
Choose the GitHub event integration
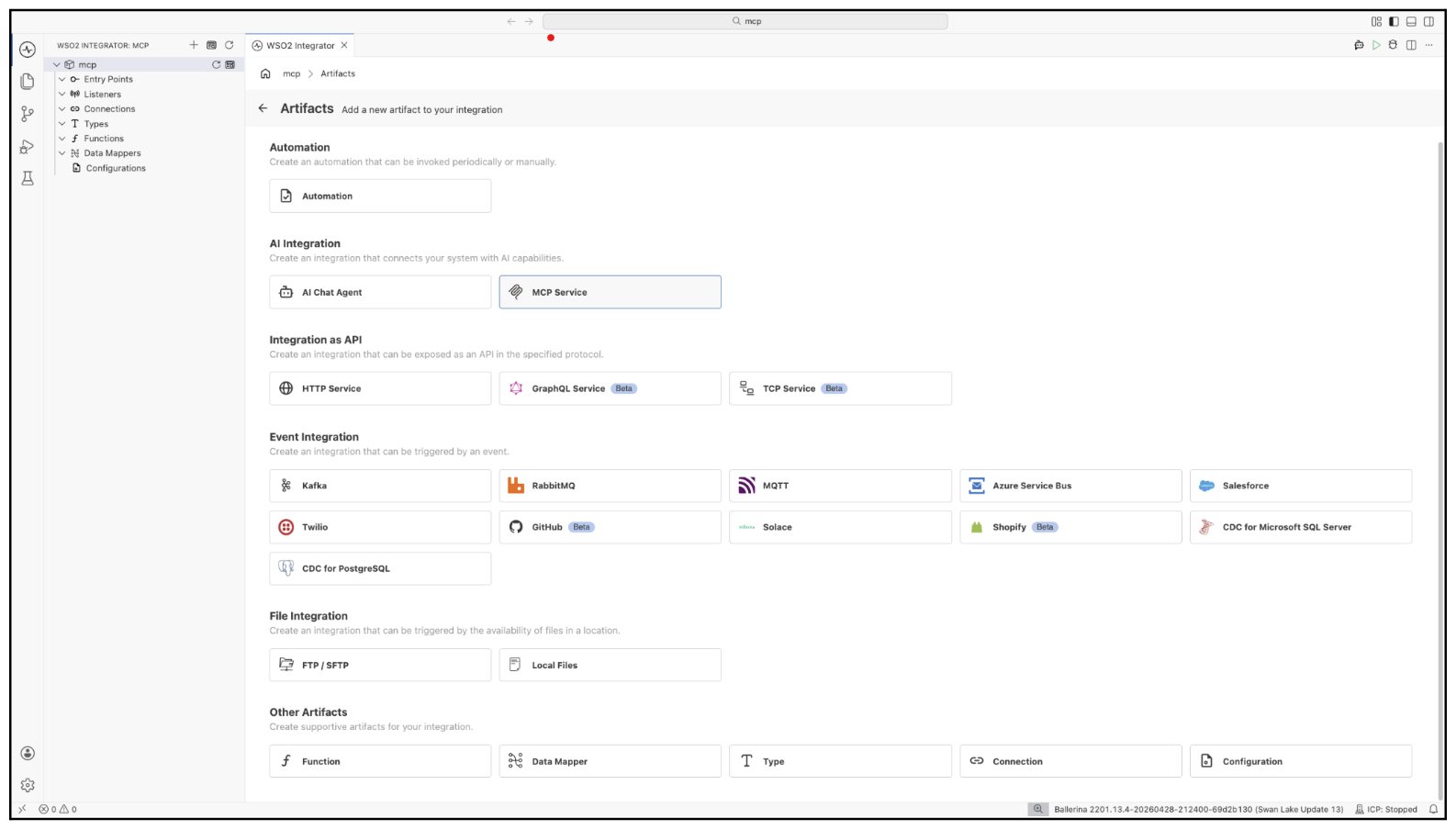click(610, 527)
